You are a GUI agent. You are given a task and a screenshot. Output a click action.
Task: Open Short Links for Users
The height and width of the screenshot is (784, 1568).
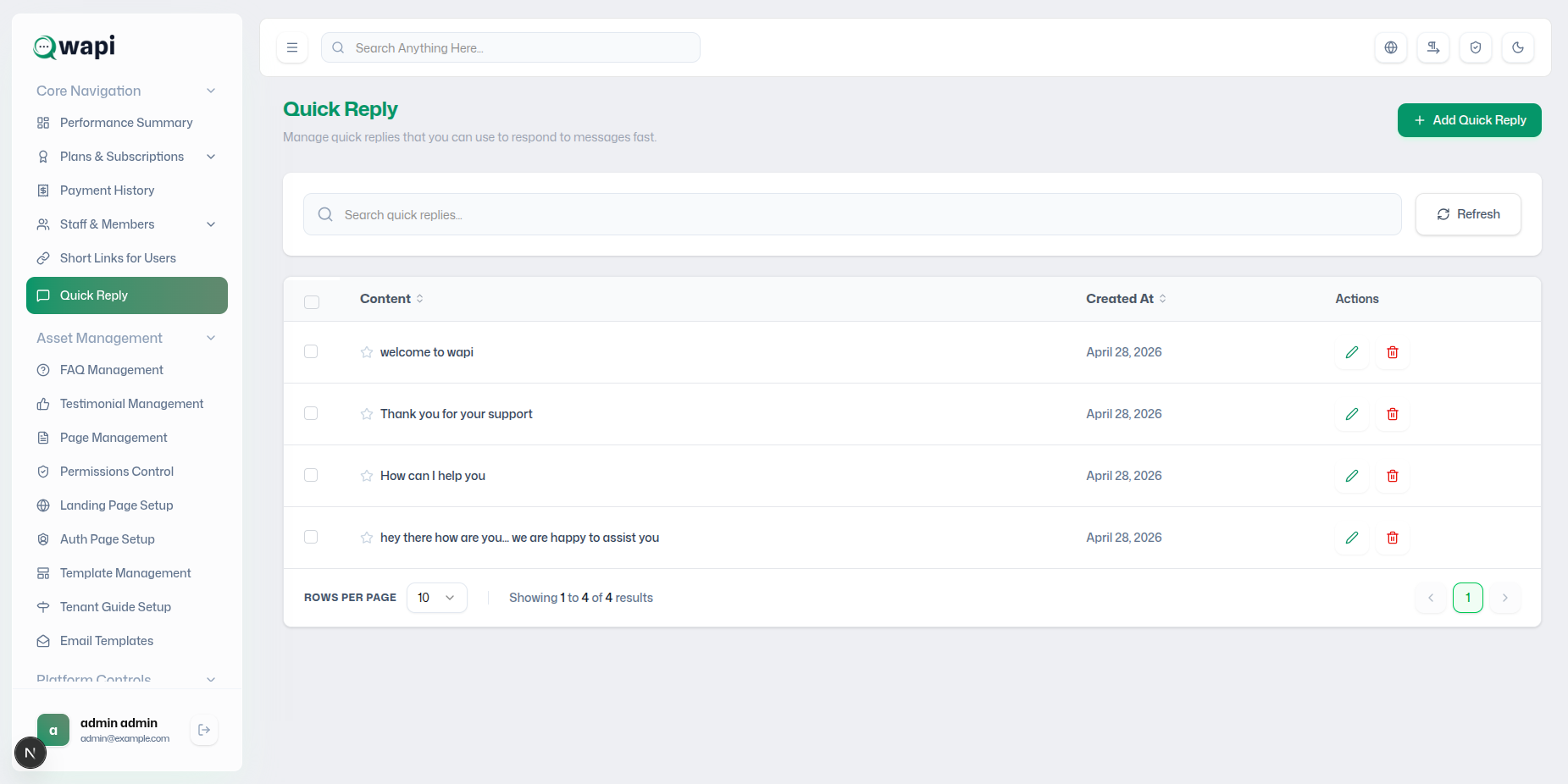[127, 258]
